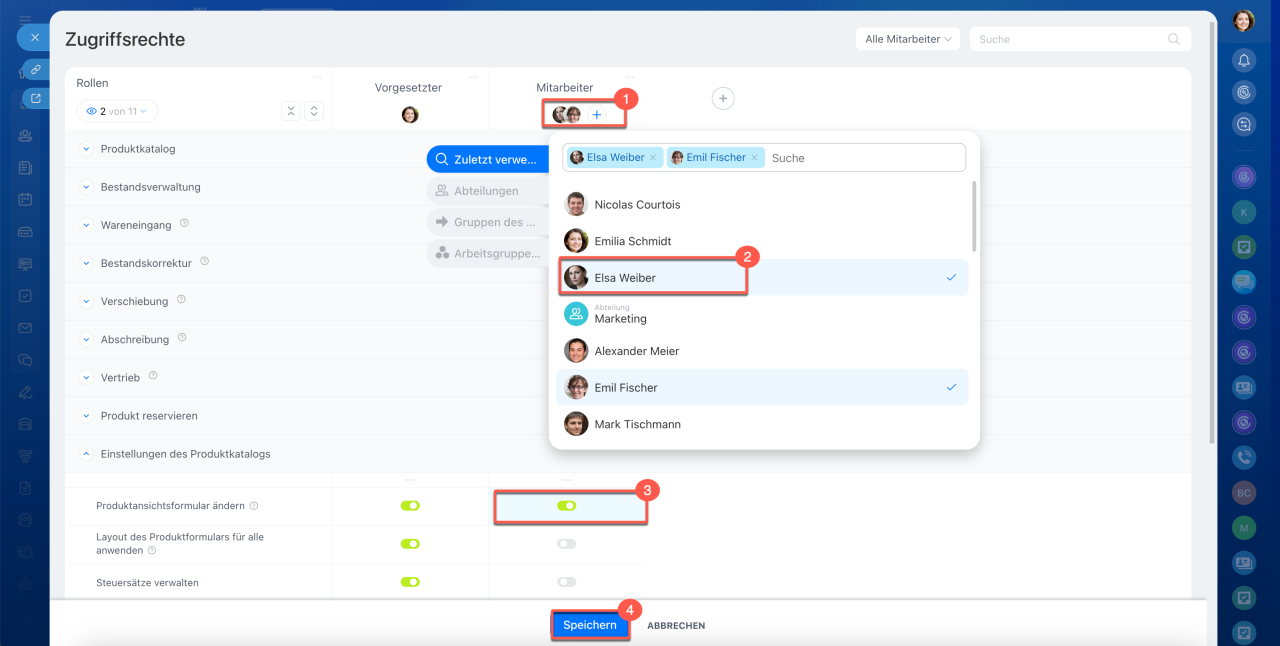Image resolution: width=1280 pixels, height=646 pixels.
Task: Select Emilia Schmidt from the list
Action: pyautogui.click(x=762, y=241)
